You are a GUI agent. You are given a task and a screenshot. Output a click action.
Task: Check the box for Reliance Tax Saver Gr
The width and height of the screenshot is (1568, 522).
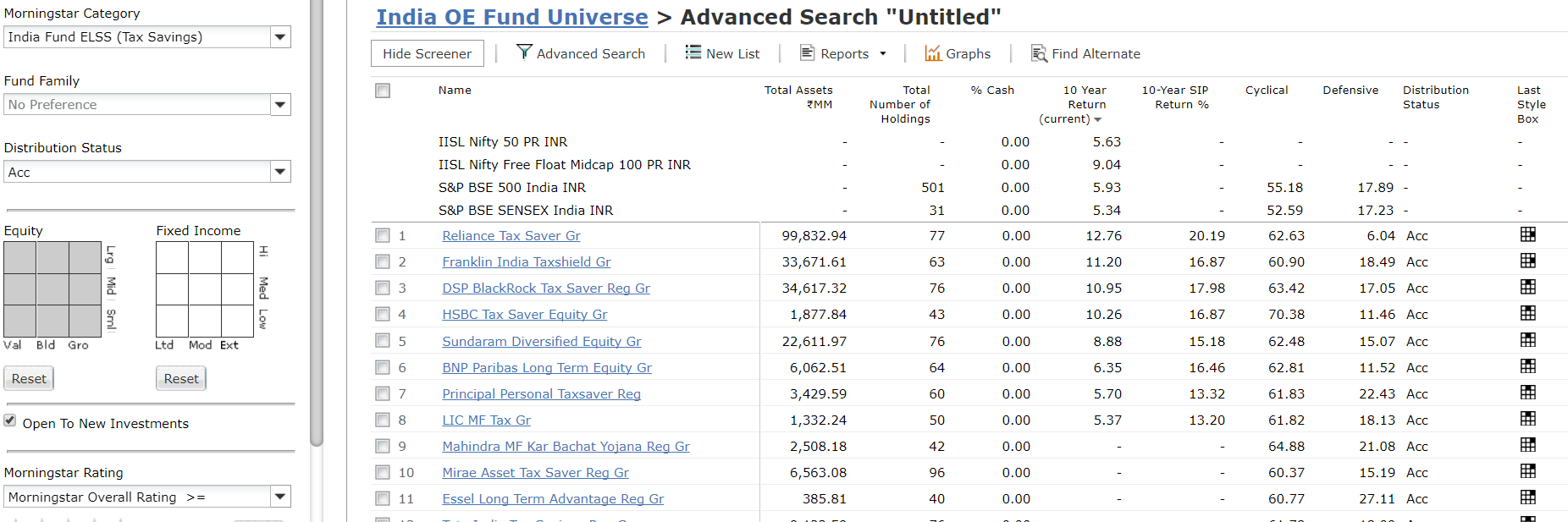[x=383, y=235]
